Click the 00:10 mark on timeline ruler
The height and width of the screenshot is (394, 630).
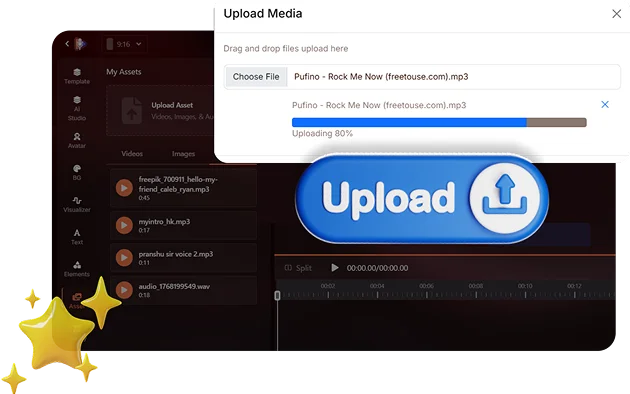click(x=525, y=286)
